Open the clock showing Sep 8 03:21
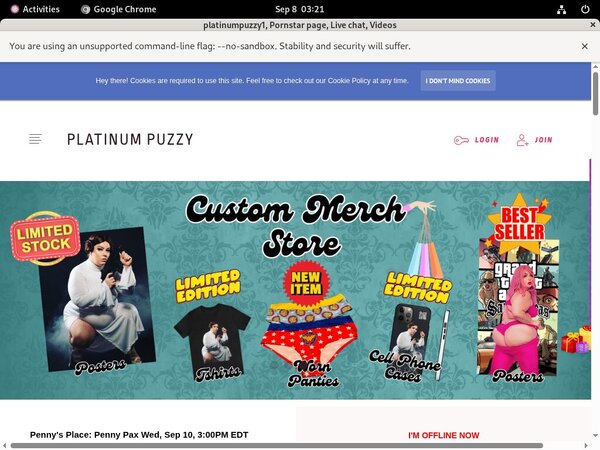The image size is (600, 450). point(299,9)
